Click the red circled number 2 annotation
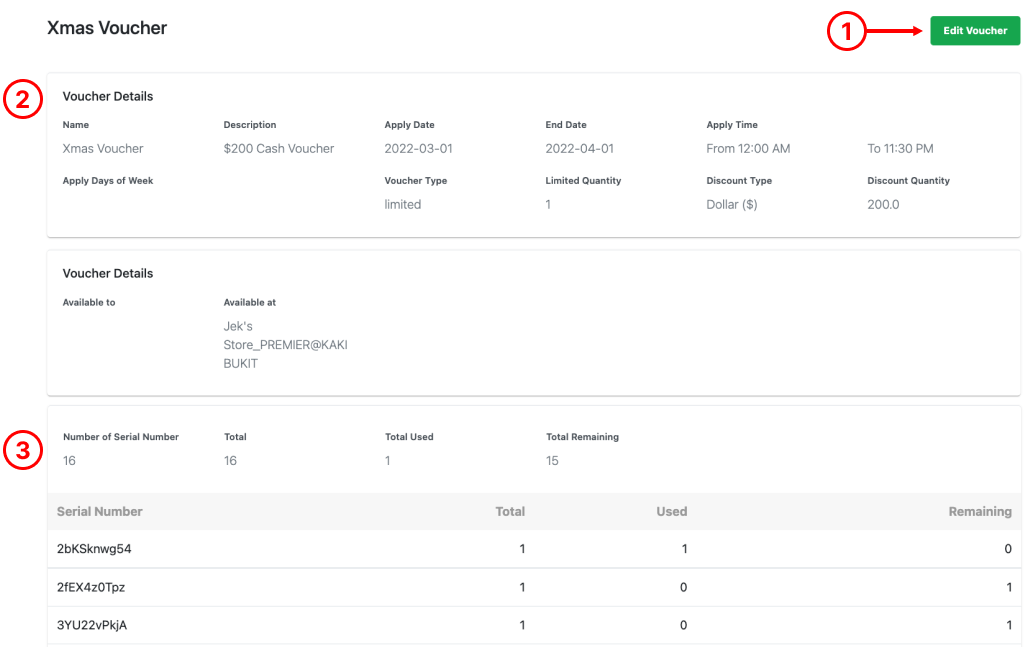Image resolution: width=1030 pixels, height=654 pixels. point(23,99)
